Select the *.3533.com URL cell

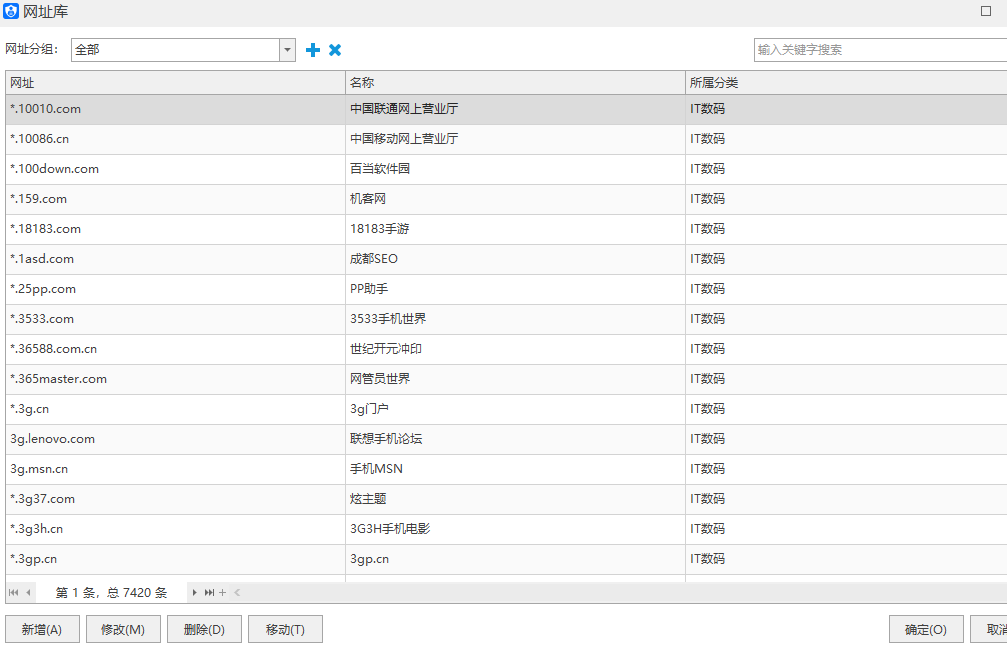[x=175, y=319]
